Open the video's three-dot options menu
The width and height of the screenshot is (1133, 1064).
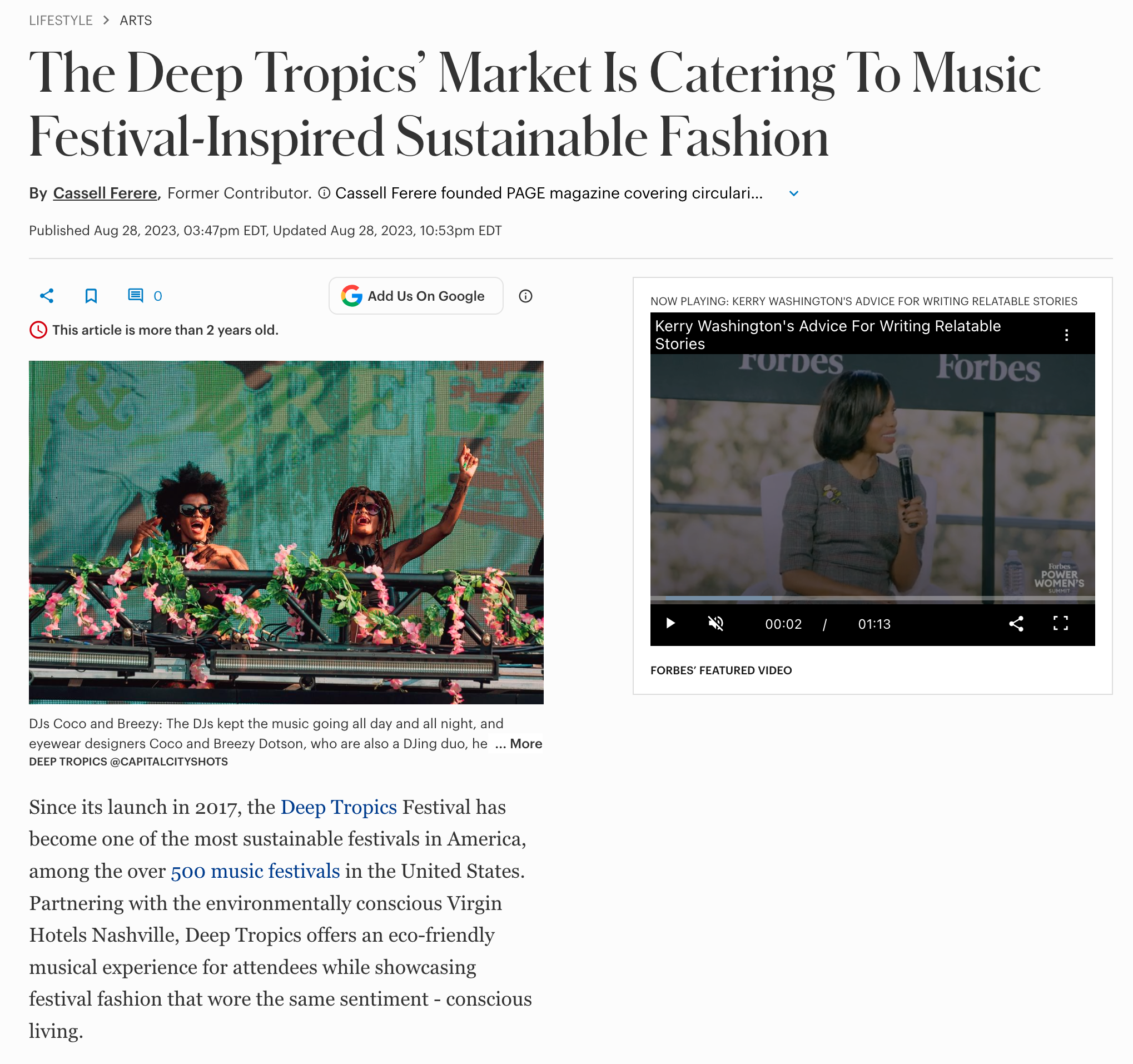click(1066, 335)
